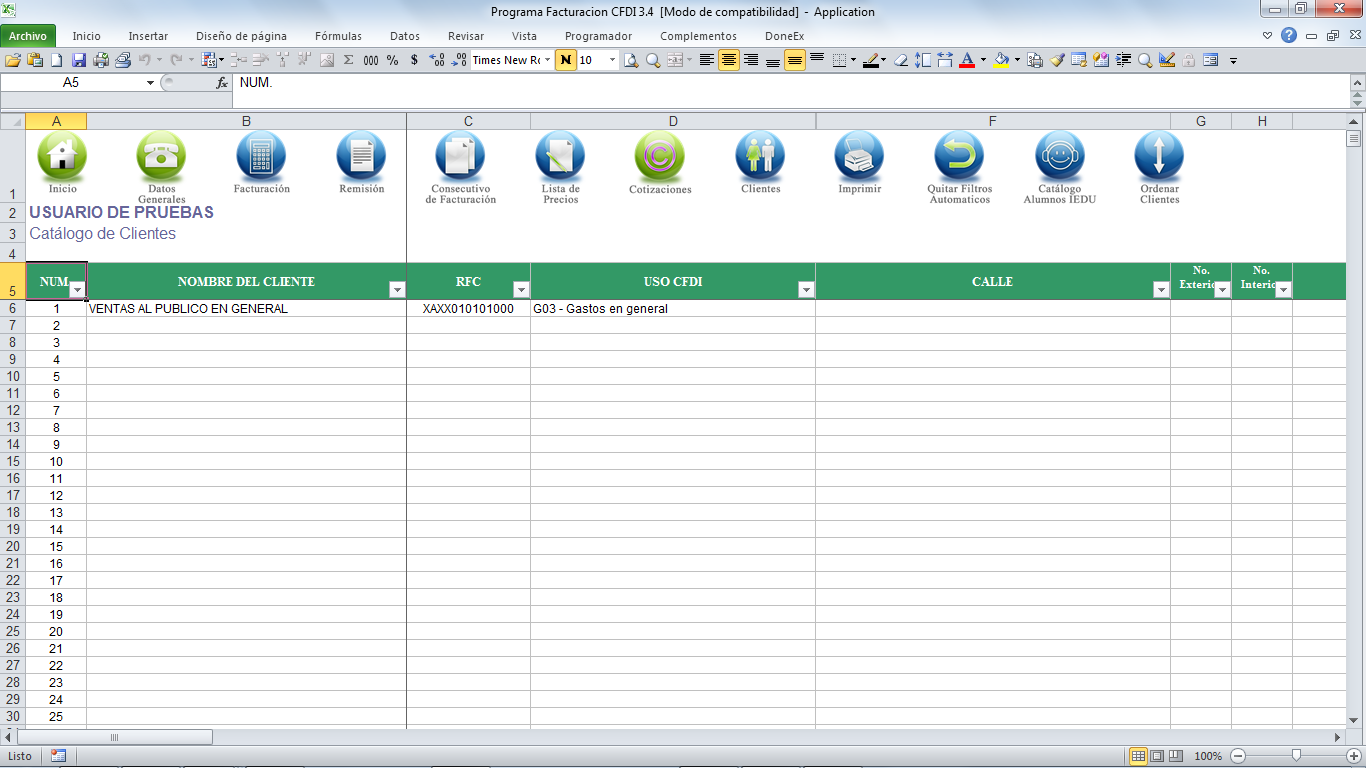Toggle left text alignment
Viewport: 1366px width, 768px height.
(707, 60)
